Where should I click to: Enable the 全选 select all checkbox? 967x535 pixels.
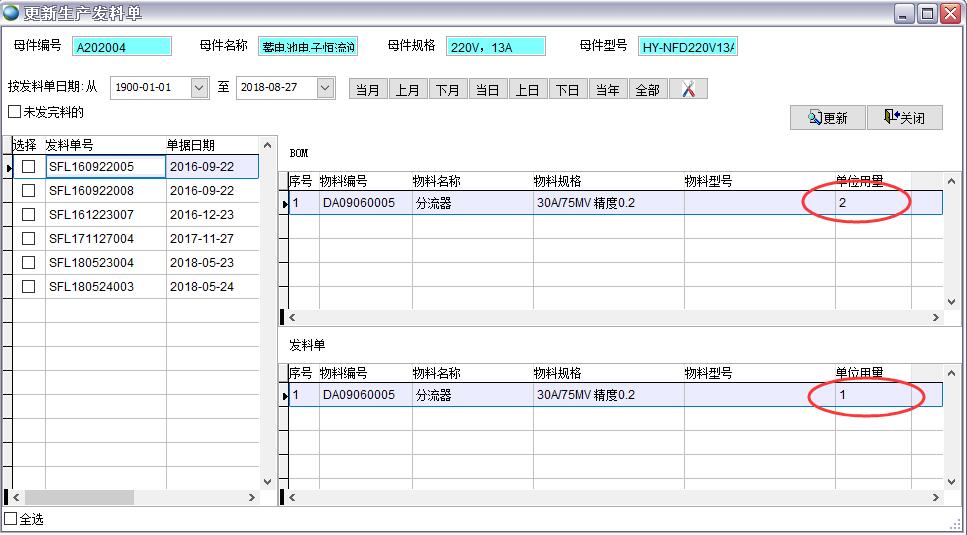click(11, 519)
